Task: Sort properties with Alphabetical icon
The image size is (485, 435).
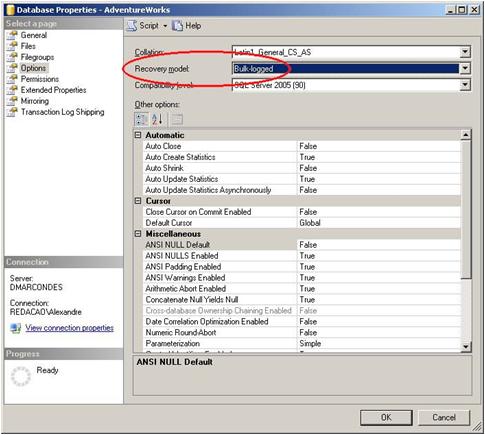Action: (157, 119)
